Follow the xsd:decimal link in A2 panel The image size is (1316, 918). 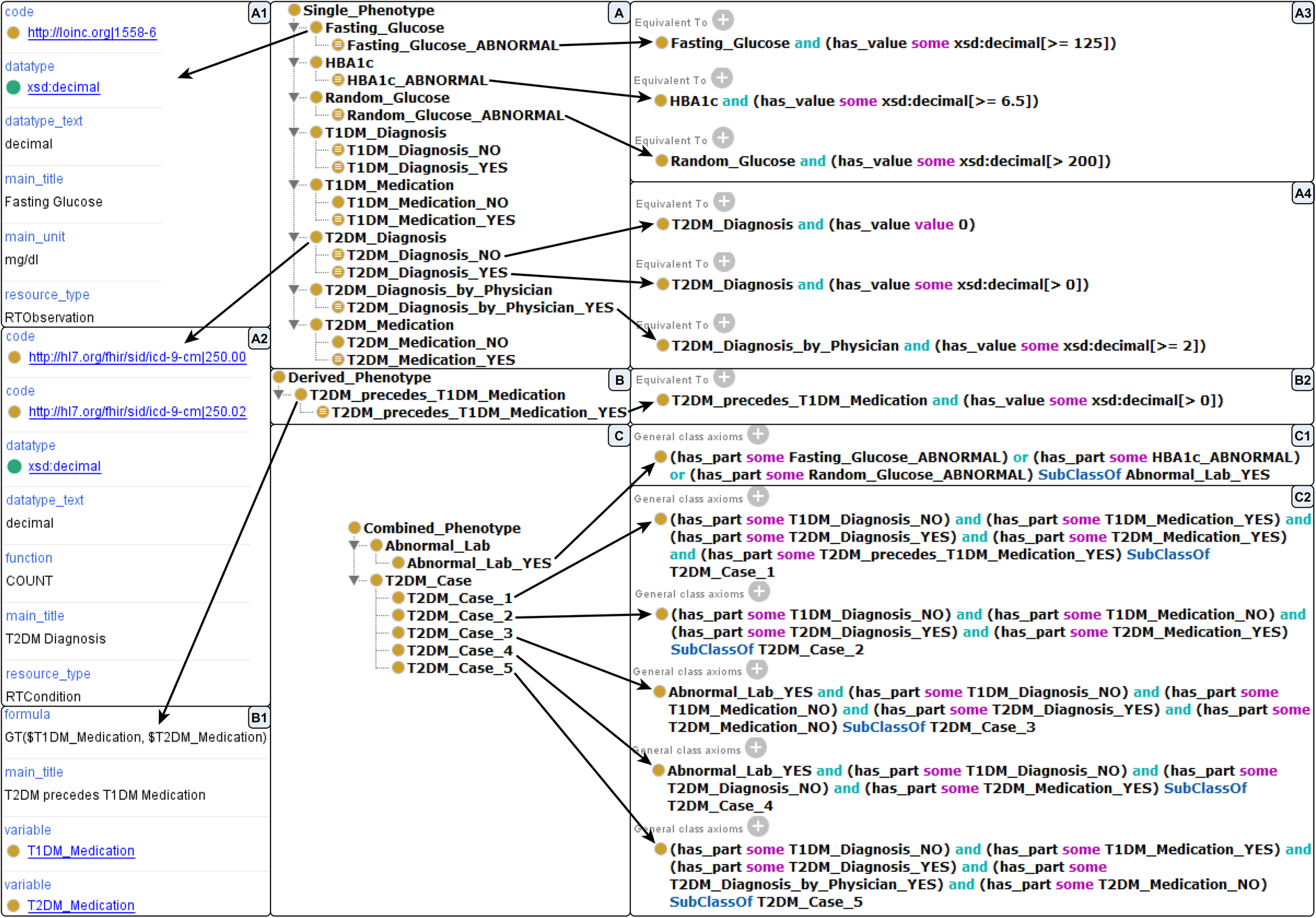pos(64,466)
